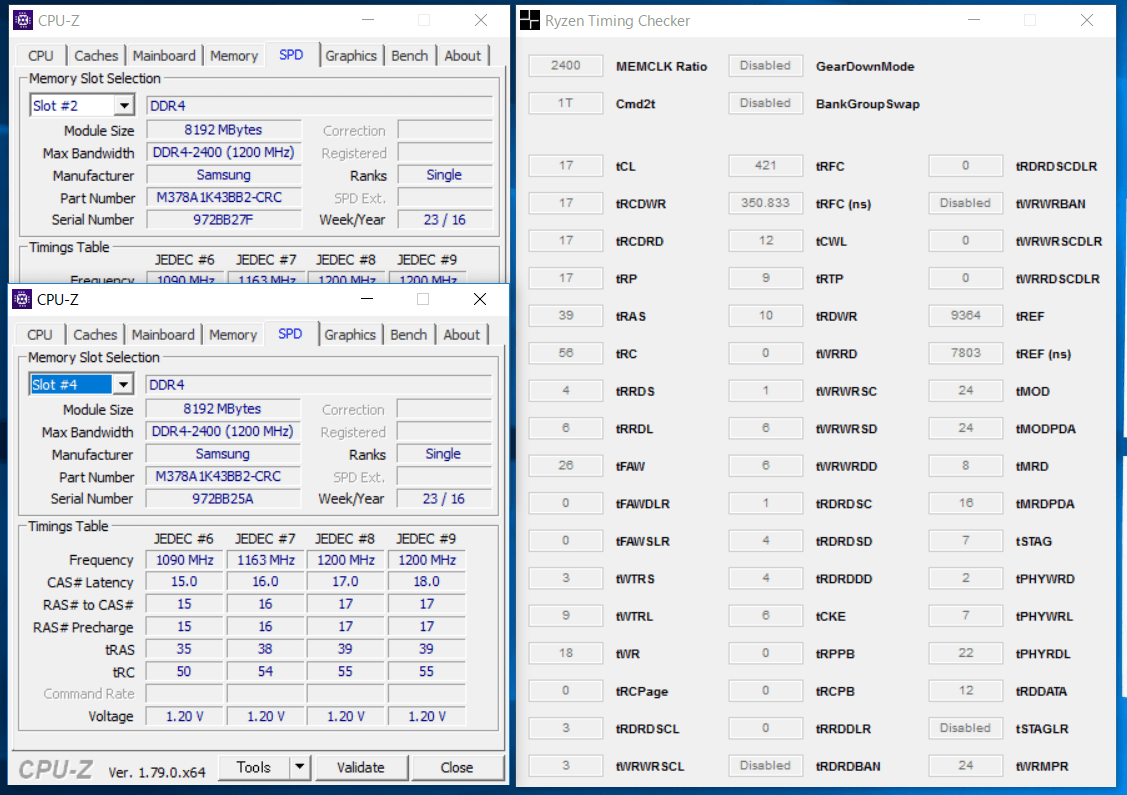Open the About tab in front CPU-Z window
The height and width of the screenshot is (795, 1127).
(461, 334)
